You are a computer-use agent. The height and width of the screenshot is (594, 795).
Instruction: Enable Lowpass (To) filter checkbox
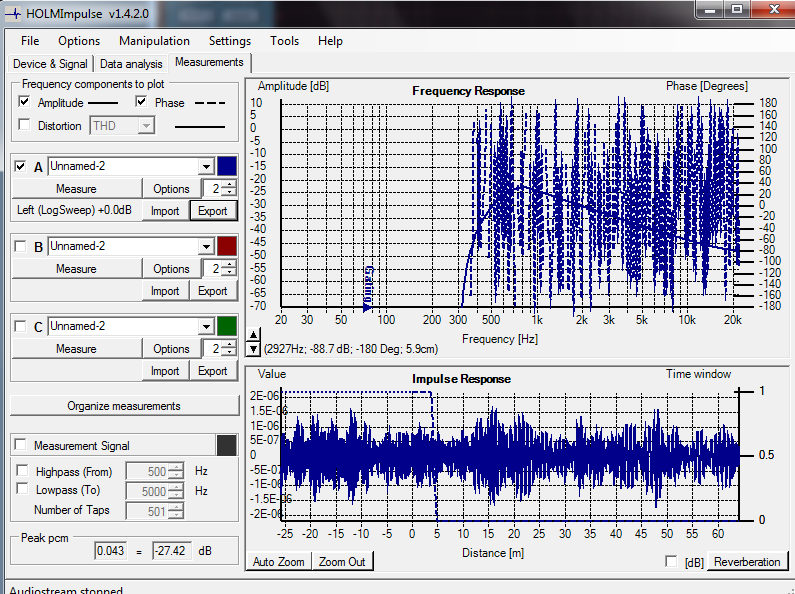[22, 489]
